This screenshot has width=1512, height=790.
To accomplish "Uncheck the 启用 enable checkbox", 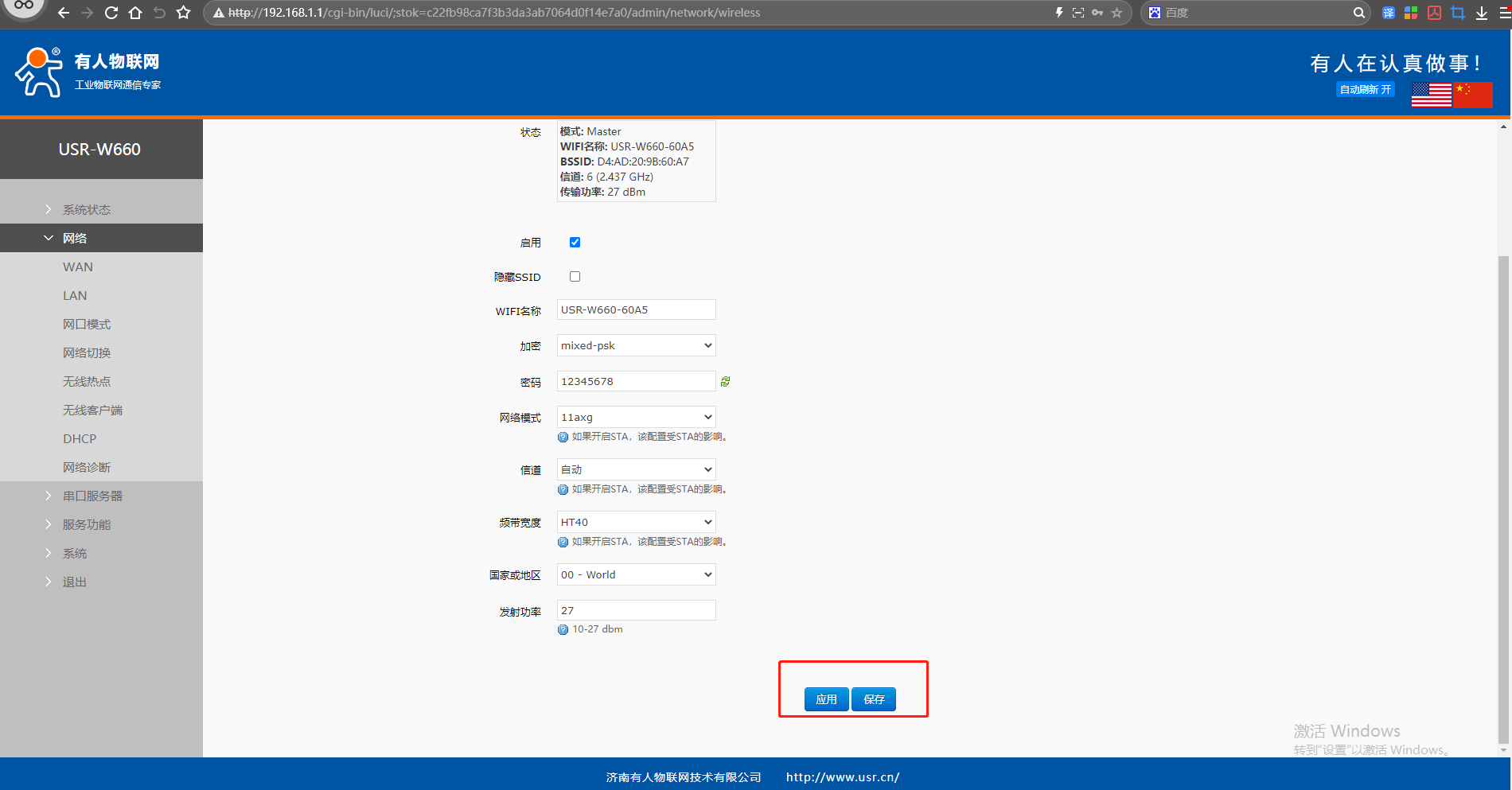I will pyautogui.click(x=575, y=243).
